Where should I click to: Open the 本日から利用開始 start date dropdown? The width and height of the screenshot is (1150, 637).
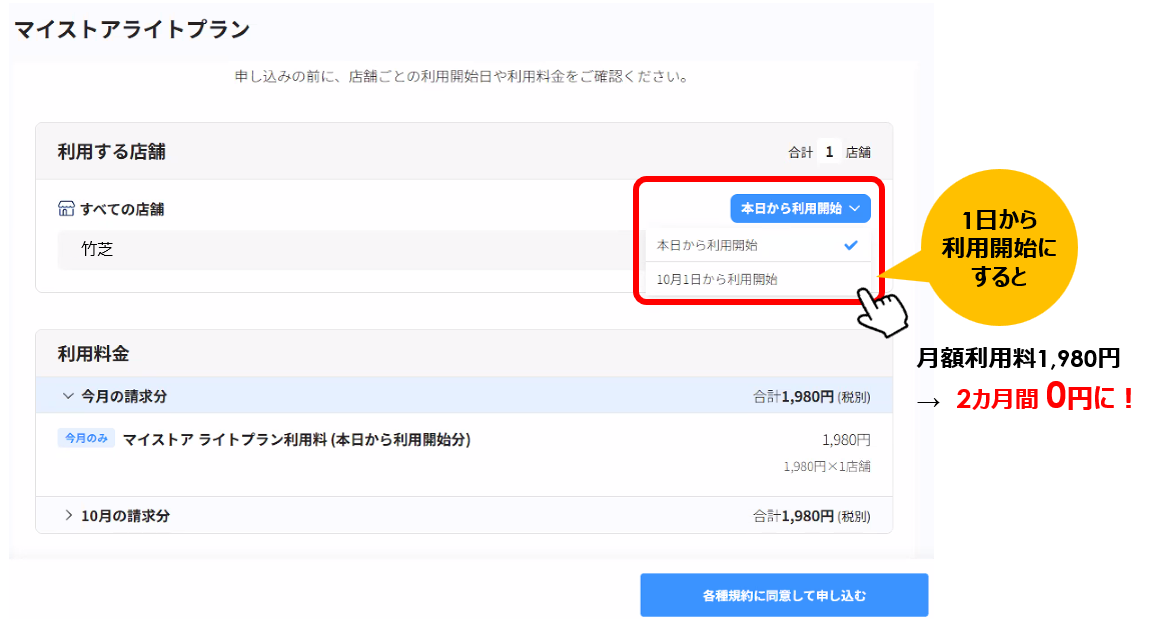coord(800,209)
